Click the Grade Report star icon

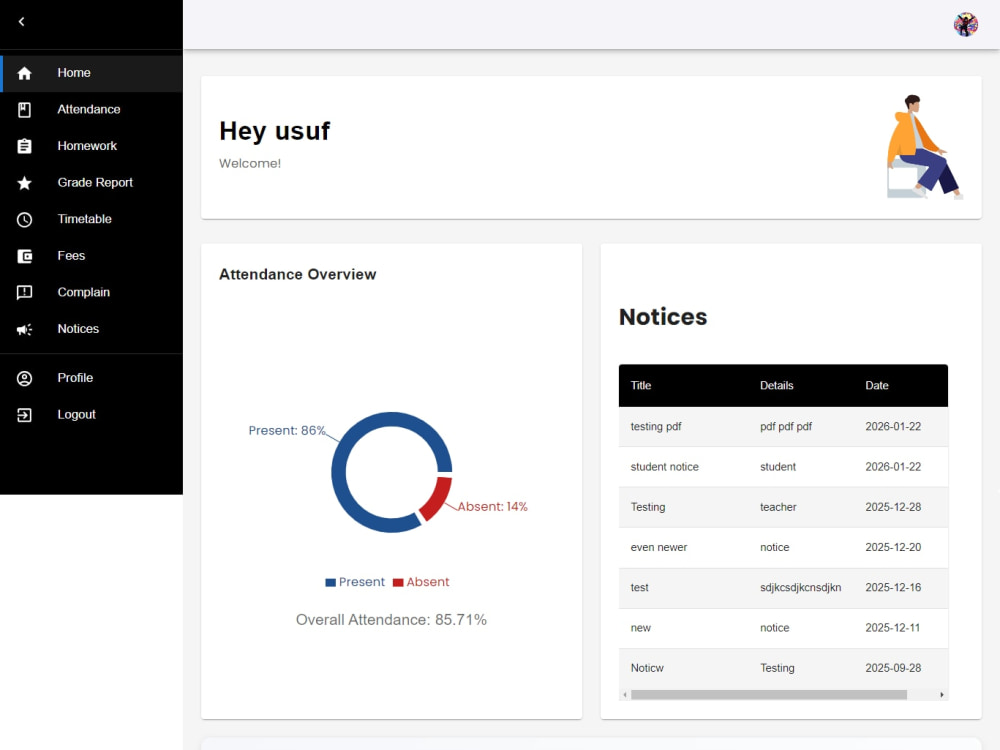(x=24, y=183)
